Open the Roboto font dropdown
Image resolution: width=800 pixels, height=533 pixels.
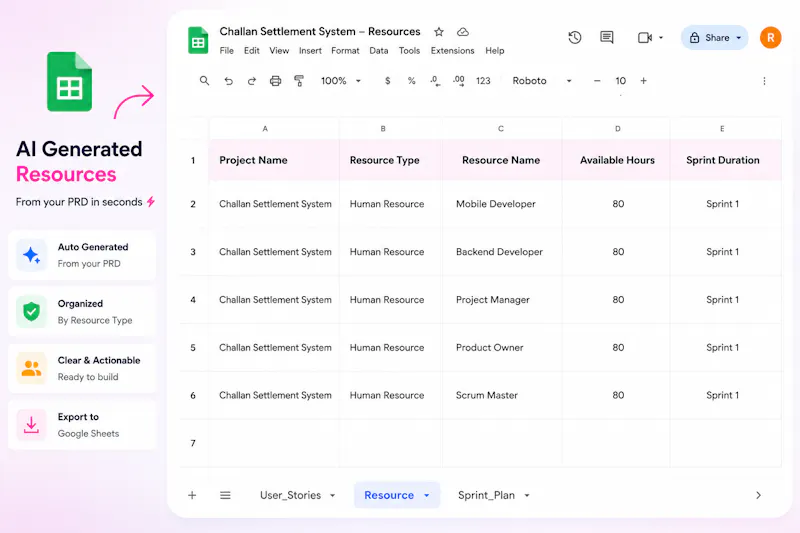(541, 81)
